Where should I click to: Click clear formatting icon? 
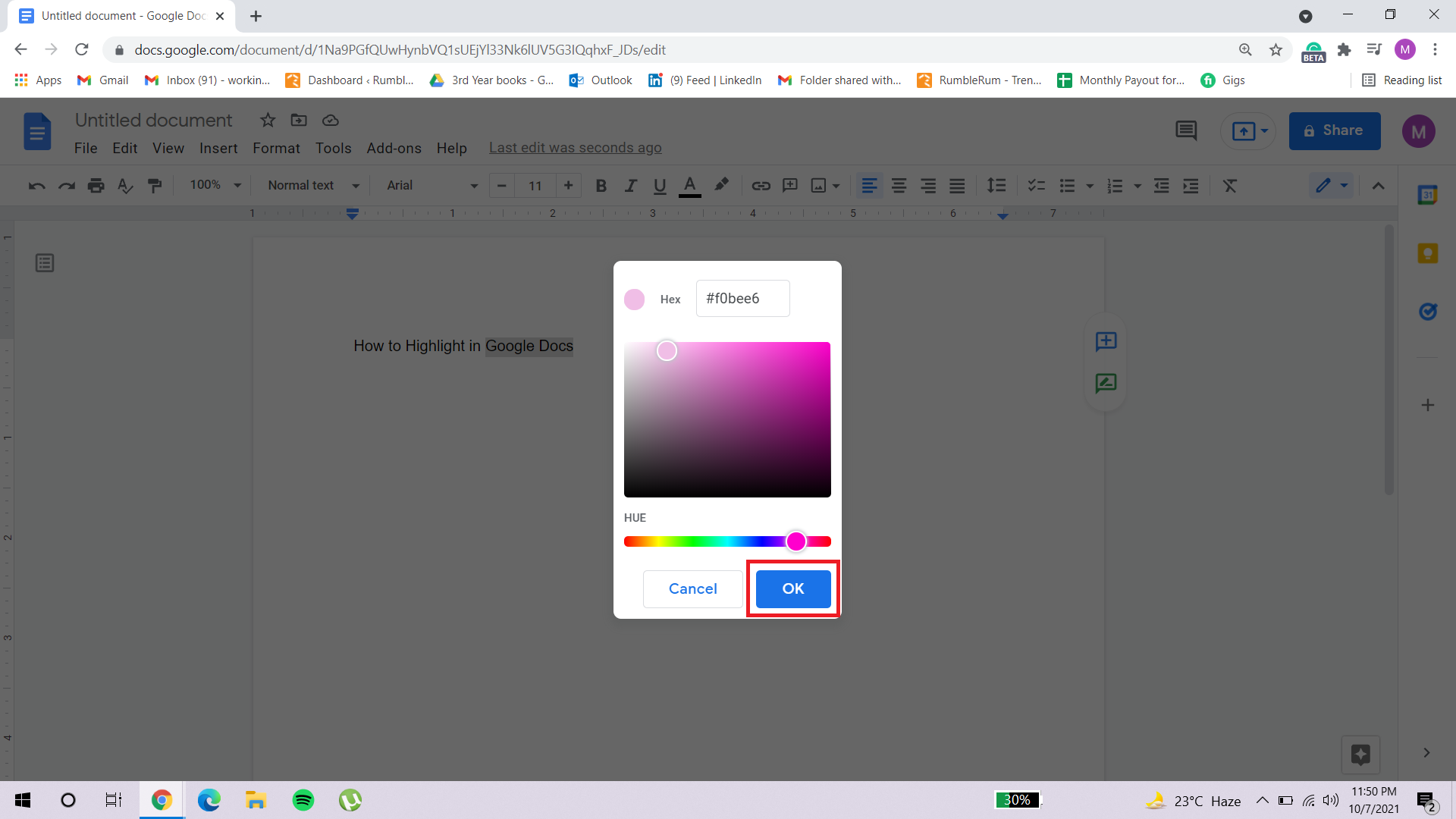coord(1230,186)
